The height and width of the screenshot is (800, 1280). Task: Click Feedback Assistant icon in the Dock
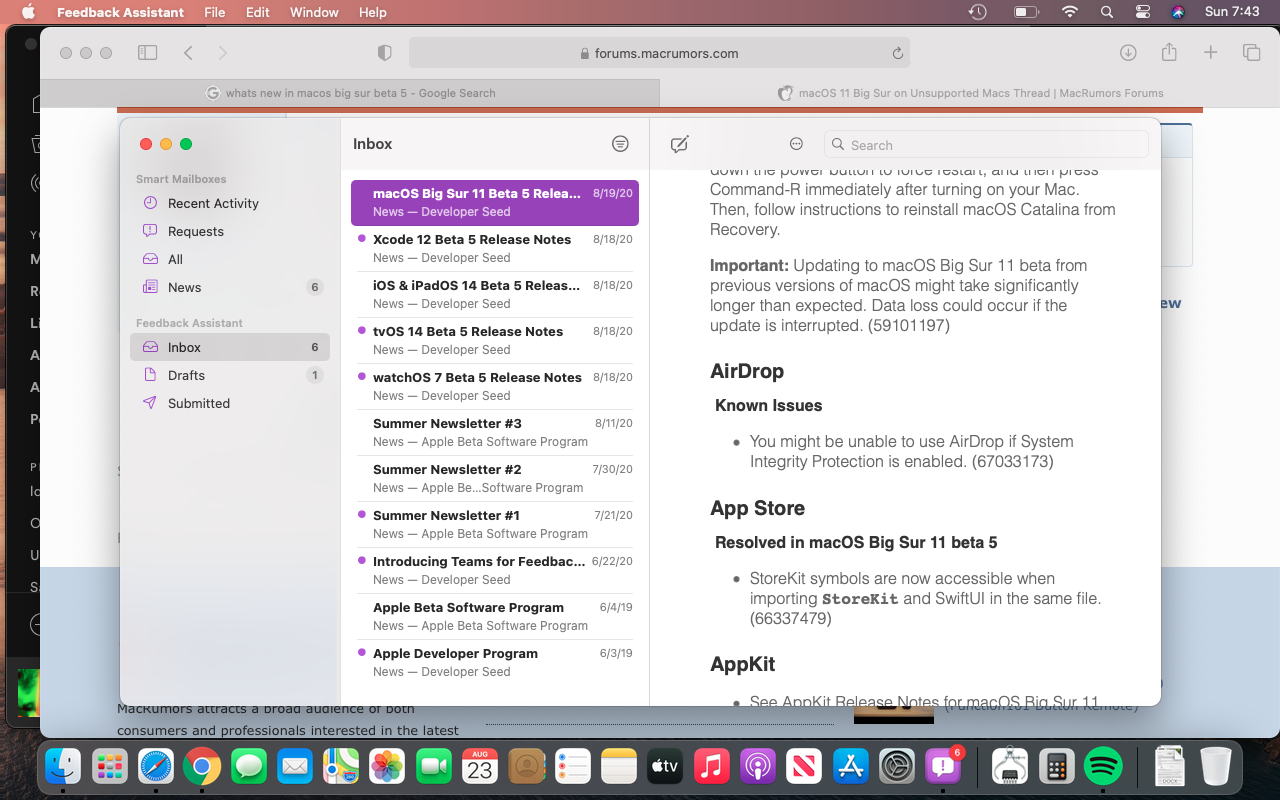pos(943,767)
